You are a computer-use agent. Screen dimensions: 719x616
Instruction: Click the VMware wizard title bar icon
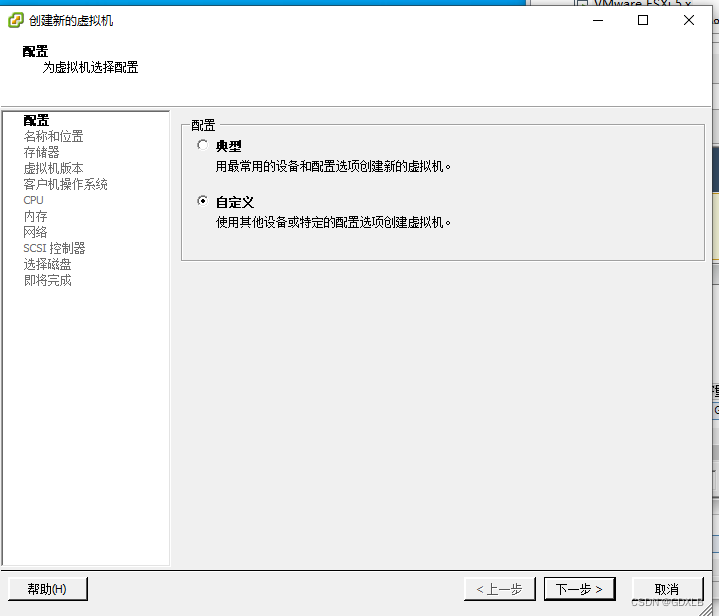coord(16,21)
